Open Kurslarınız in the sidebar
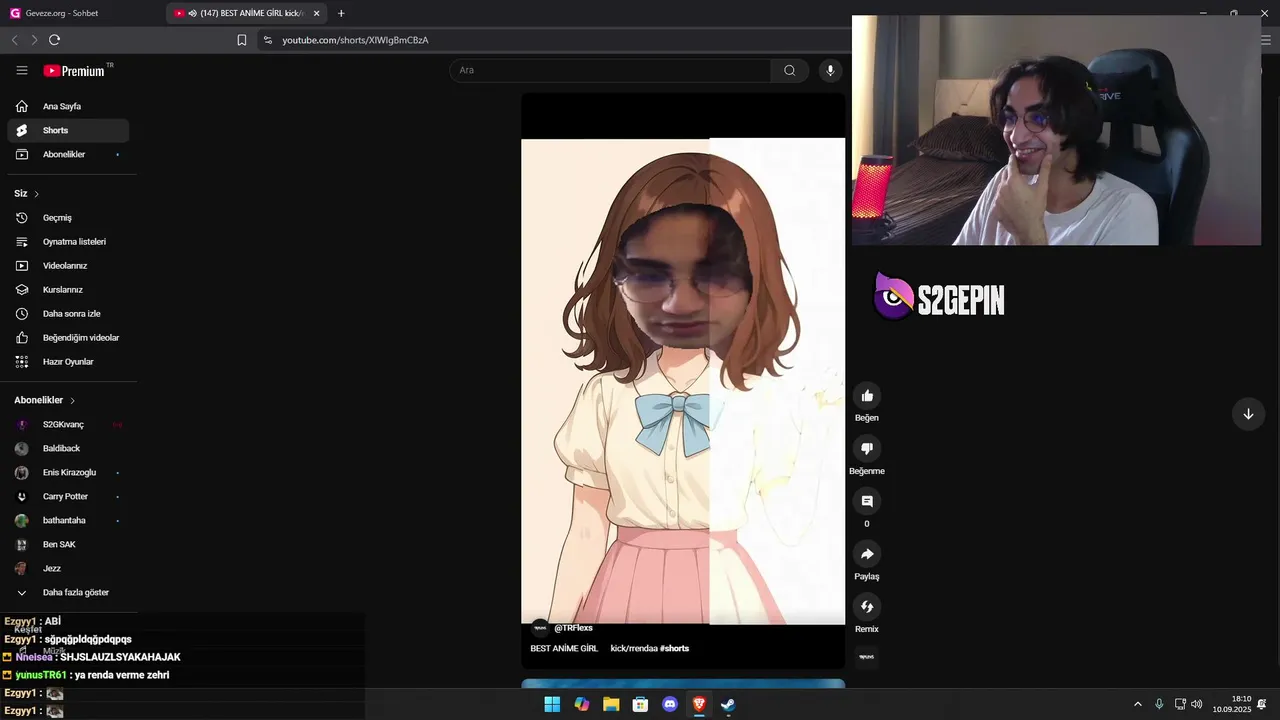The image size is (1280, 720). [x=68, y=290]
